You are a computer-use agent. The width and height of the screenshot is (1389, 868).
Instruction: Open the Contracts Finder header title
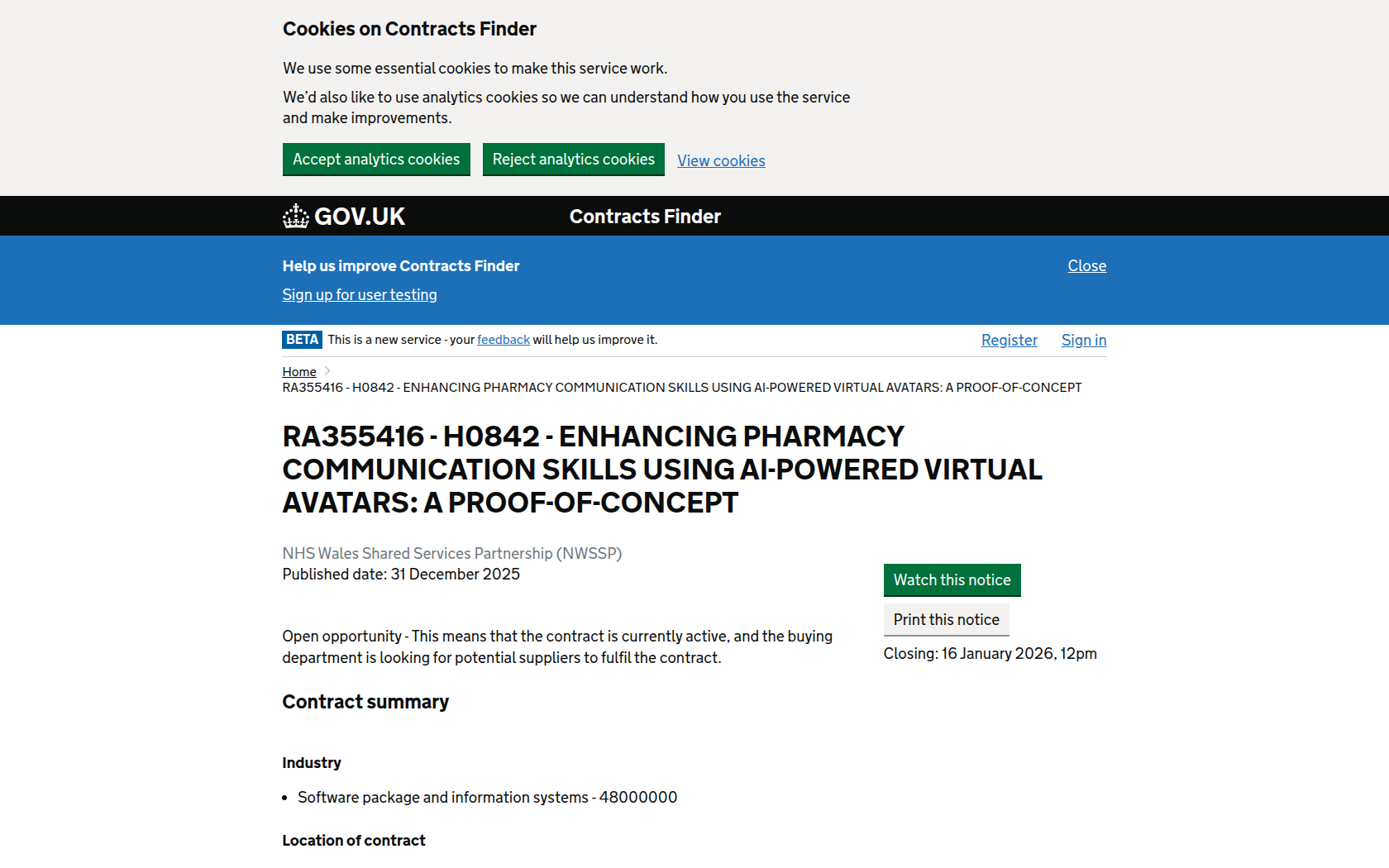tap(645, 217)
